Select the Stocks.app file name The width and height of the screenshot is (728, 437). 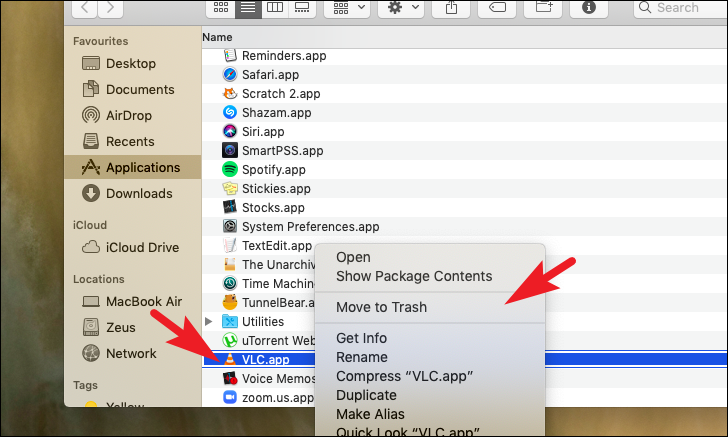pos(273,208)
